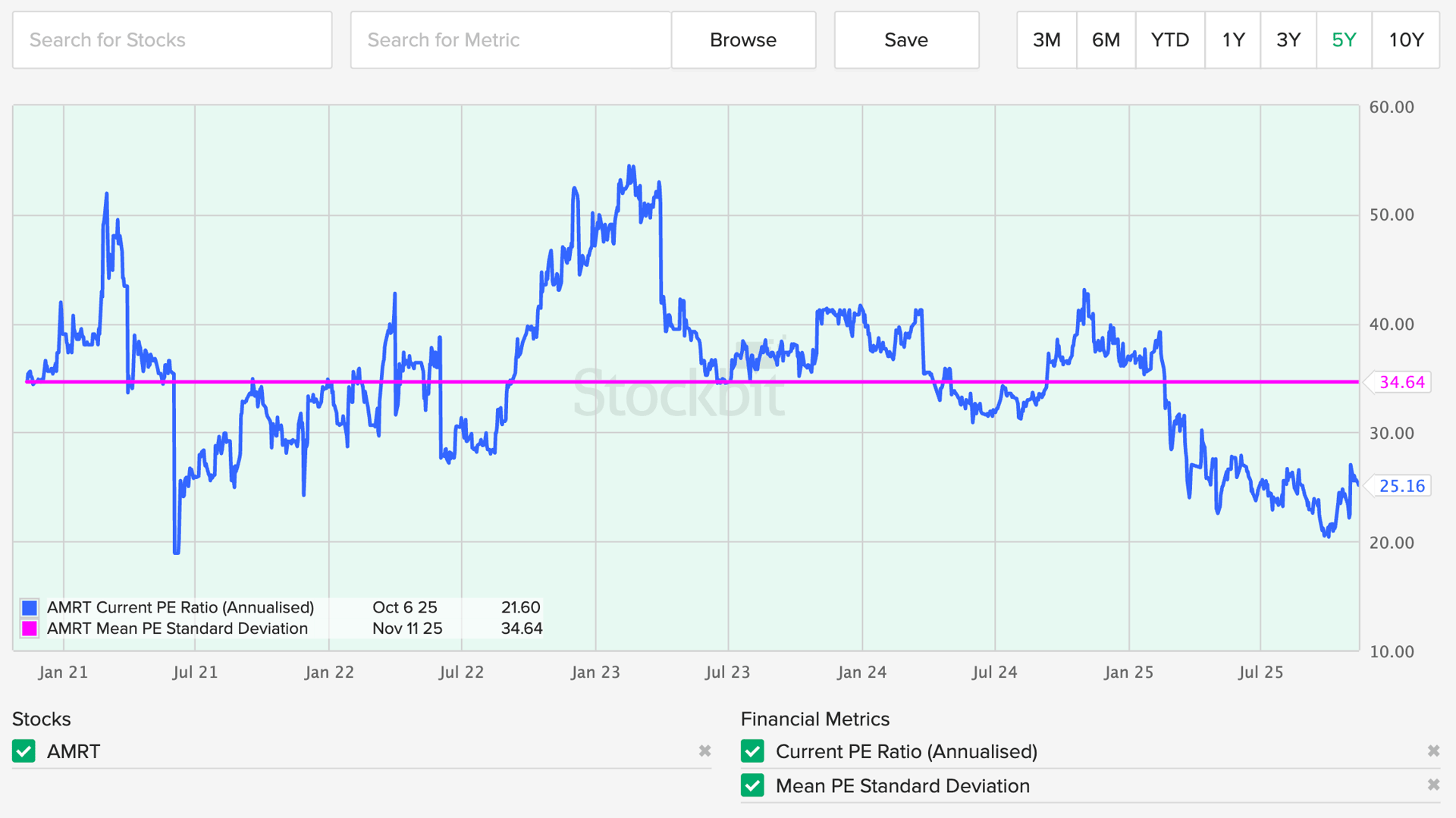Click the AMRT Mean PE Standard Deviation legend text
This screenshot has height=818, width=1456.
coord(177,628)
